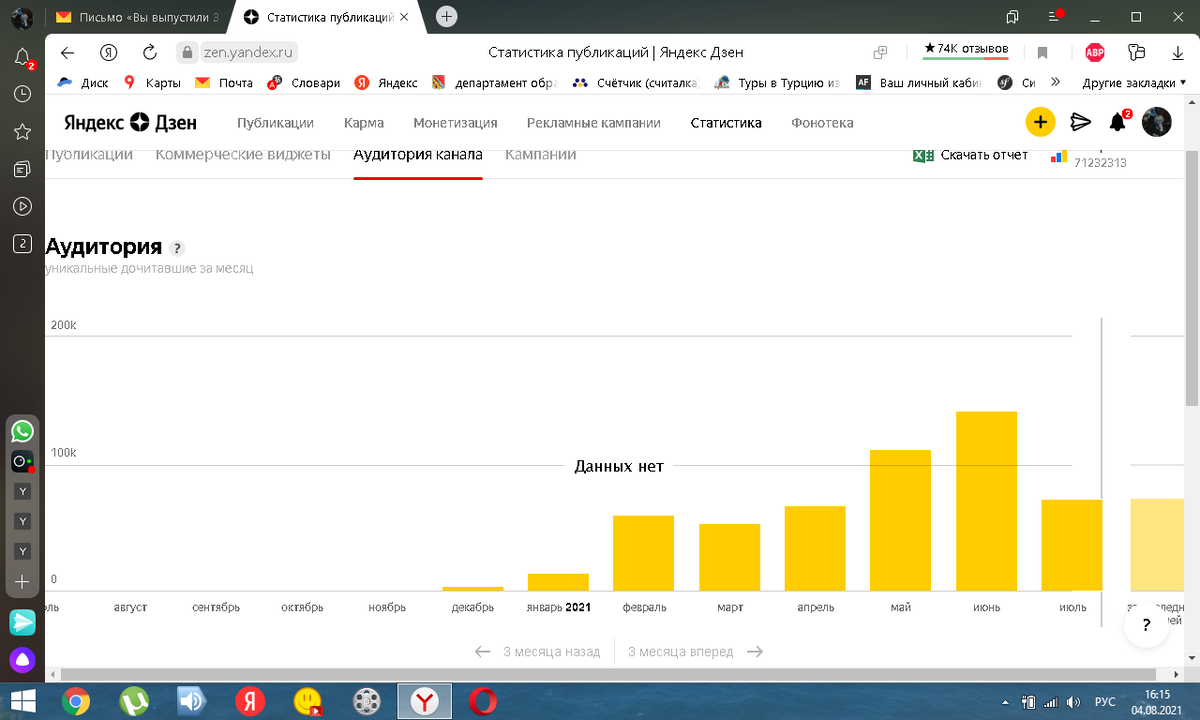
Task: Open WhatsApp from the sidebar
Action: click(22, 431)
